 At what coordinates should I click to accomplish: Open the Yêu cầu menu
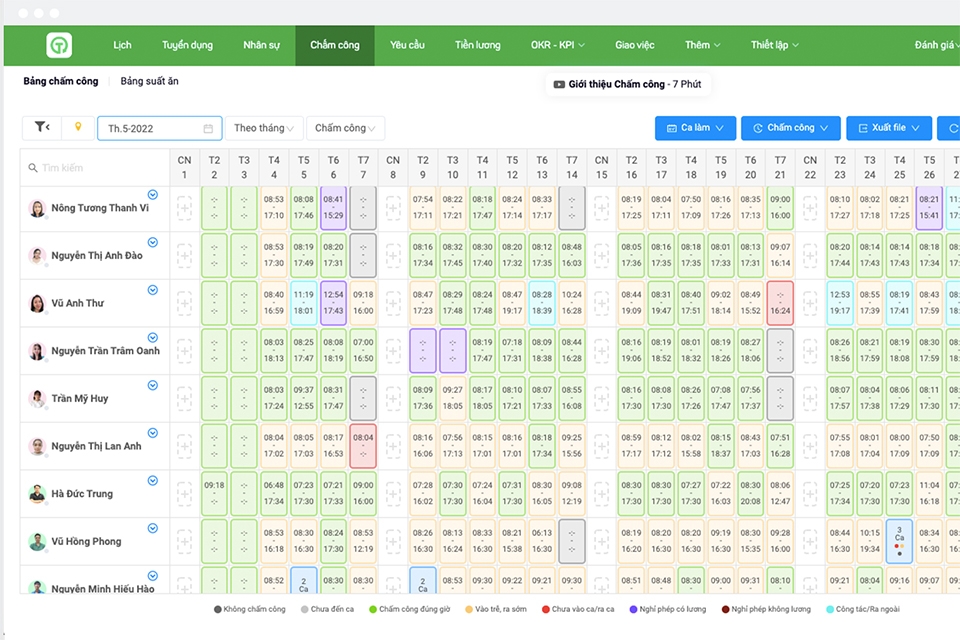click(x=407, y=45)
